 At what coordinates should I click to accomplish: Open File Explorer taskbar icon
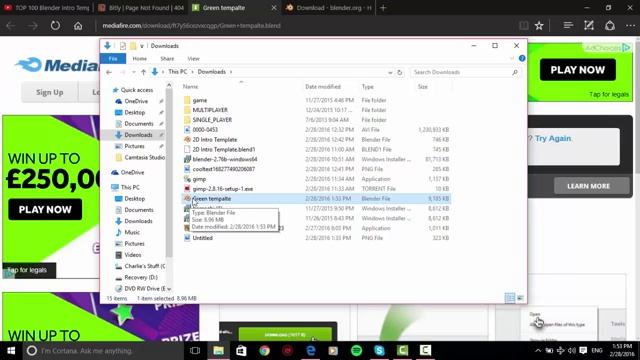pos(218,351)
